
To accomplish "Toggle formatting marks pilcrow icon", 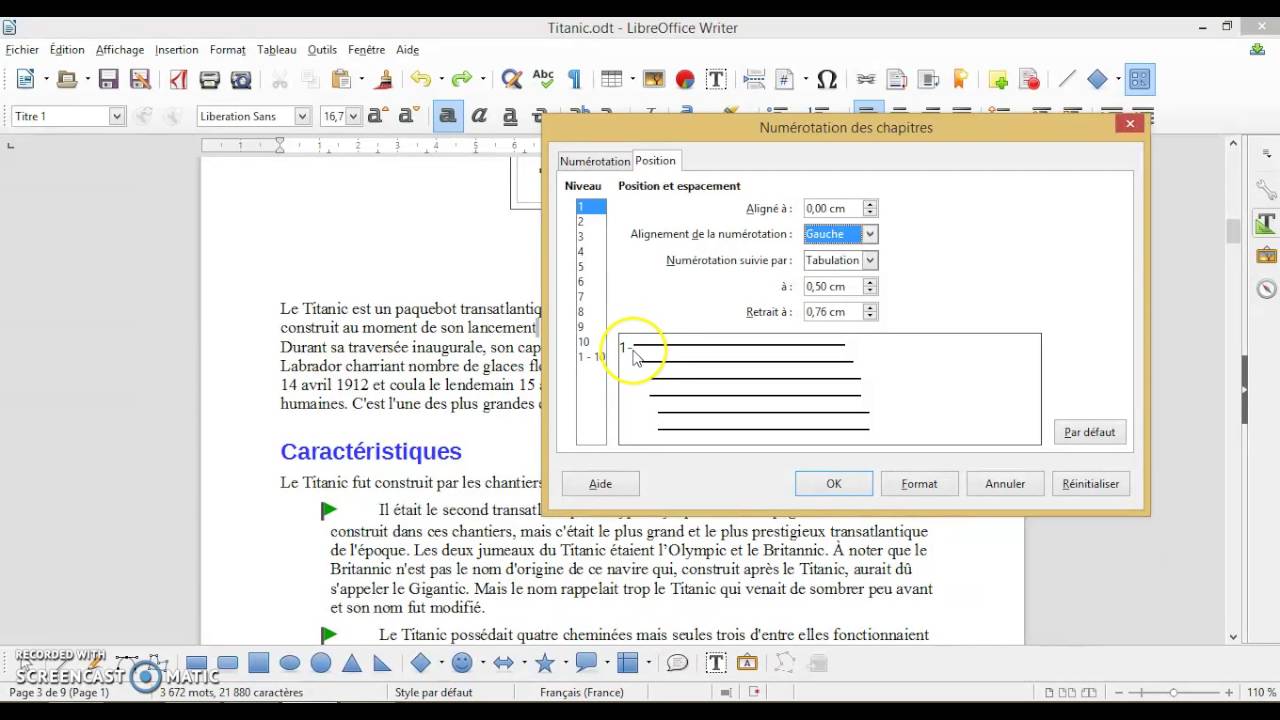I will 574,80.
